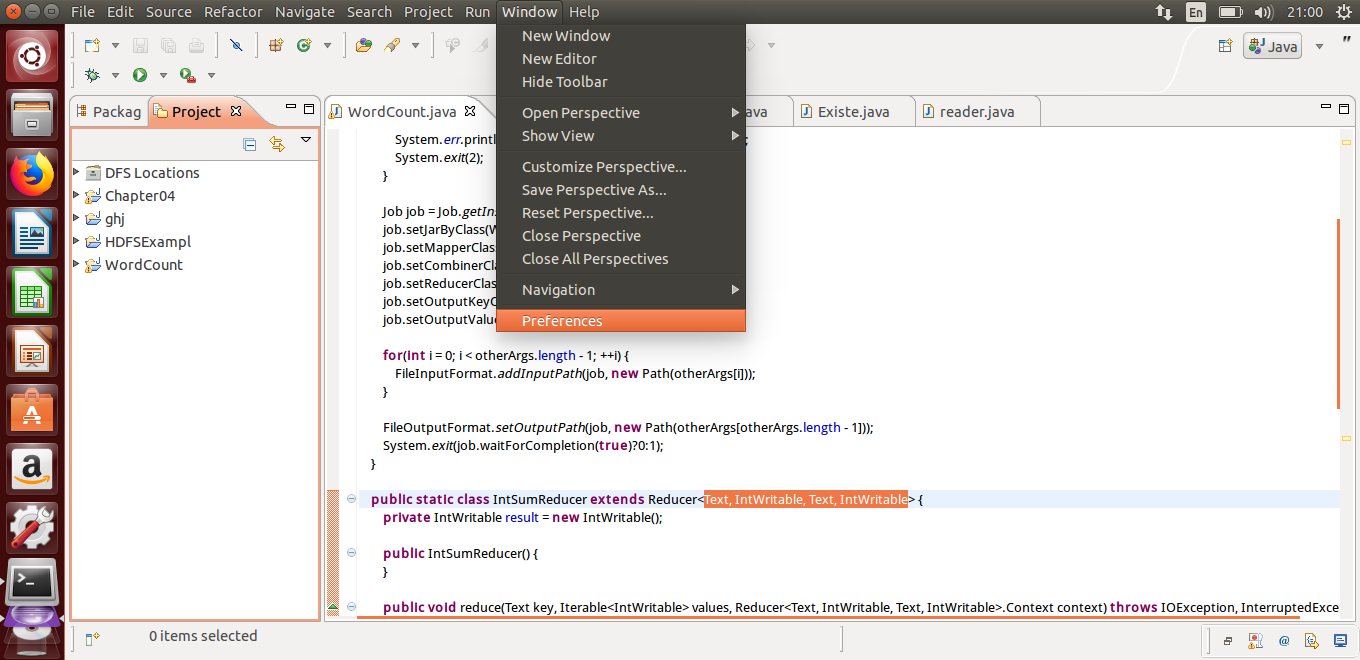1360x660 pixels.
Task: Open the New wizard dropdown arrow
Action: click(x=115, y=46)
